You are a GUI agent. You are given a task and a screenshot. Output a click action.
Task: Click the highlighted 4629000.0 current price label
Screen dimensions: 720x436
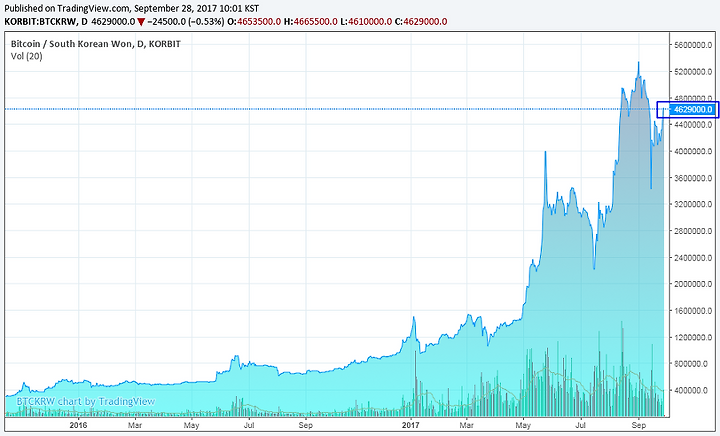pyautogui.click(x=693, y=109)
